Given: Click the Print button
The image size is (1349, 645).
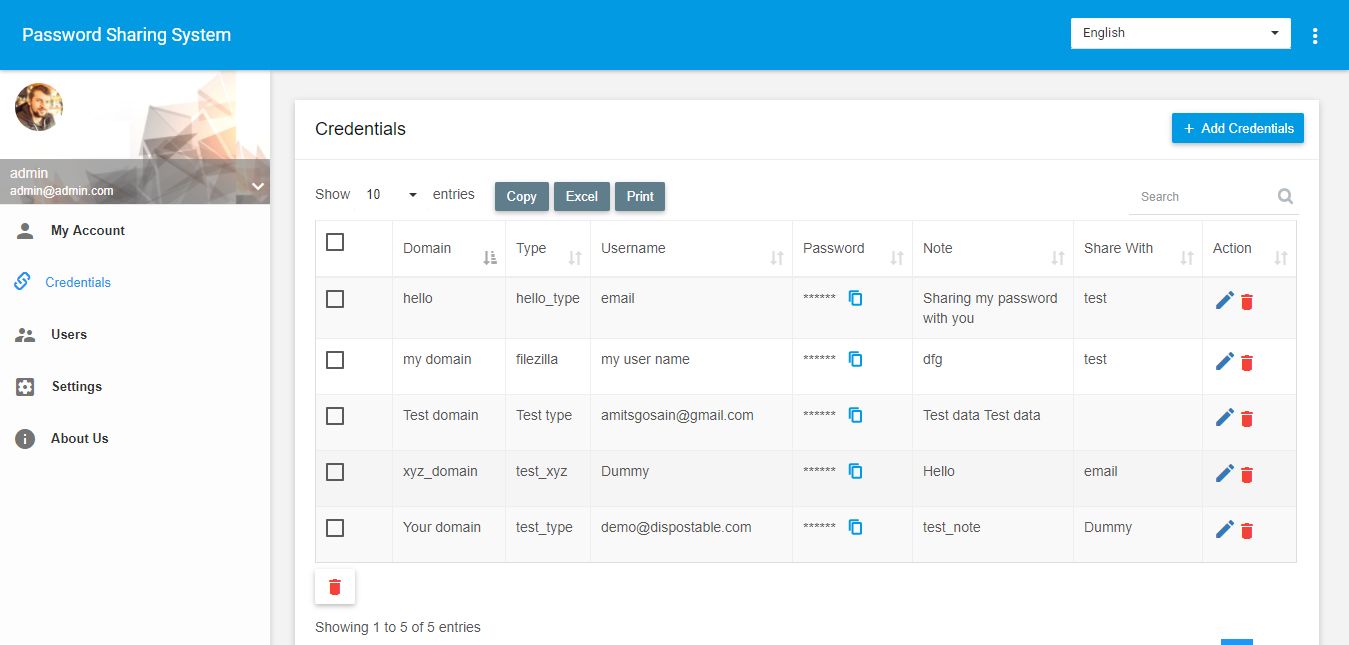Looking at the screenshot, I should tap(640, 196).
